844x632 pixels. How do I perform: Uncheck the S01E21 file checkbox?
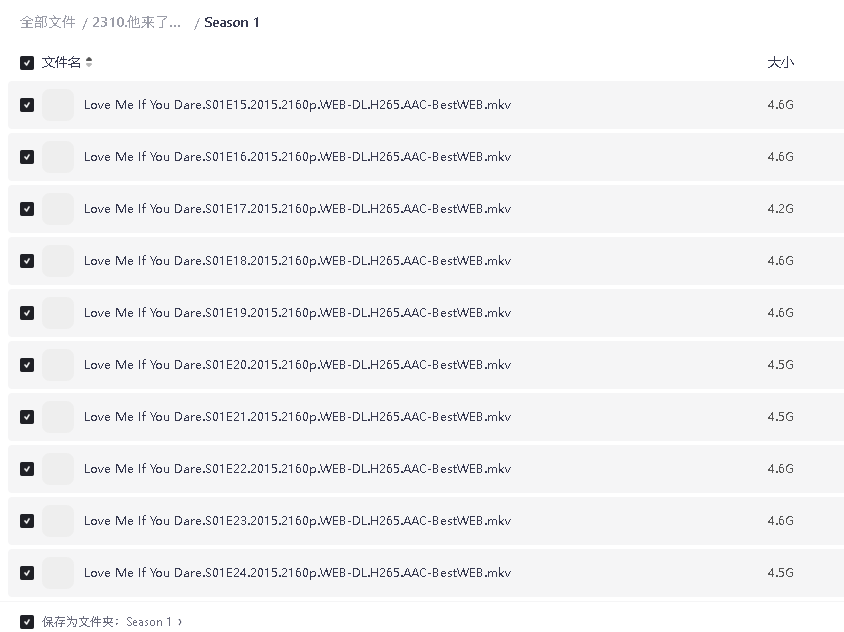27,417
